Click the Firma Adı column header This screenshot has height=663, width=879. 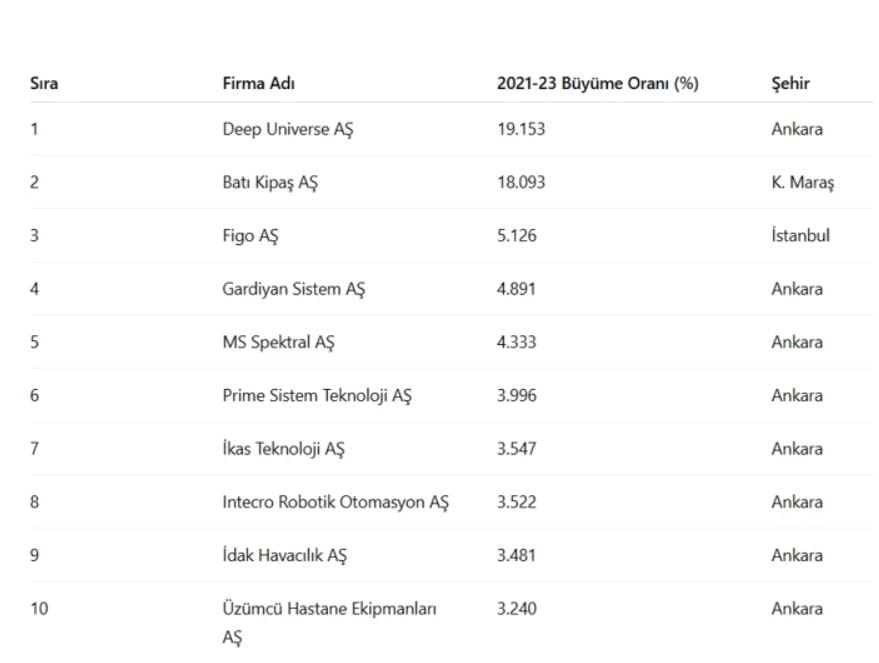pyautogui.click(x=258, y=83)
